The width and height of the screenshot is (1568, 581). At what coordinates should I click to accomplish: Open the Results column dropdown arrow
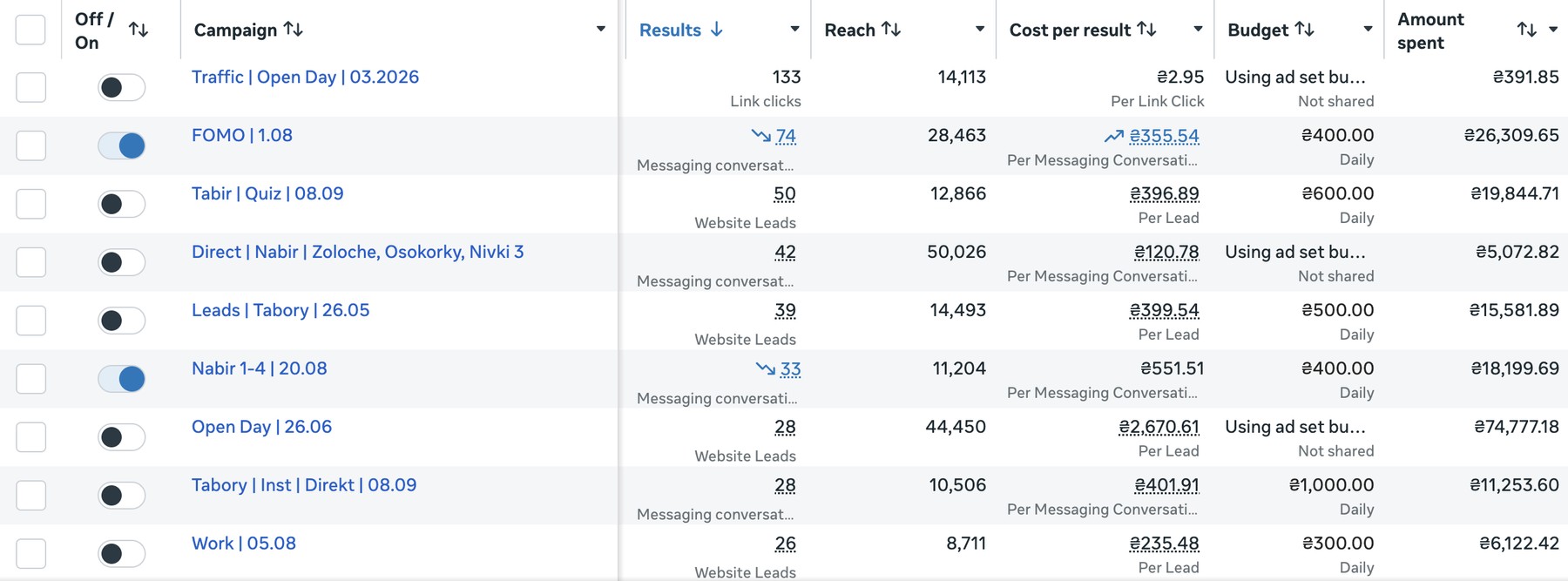[x=794, y=30]
